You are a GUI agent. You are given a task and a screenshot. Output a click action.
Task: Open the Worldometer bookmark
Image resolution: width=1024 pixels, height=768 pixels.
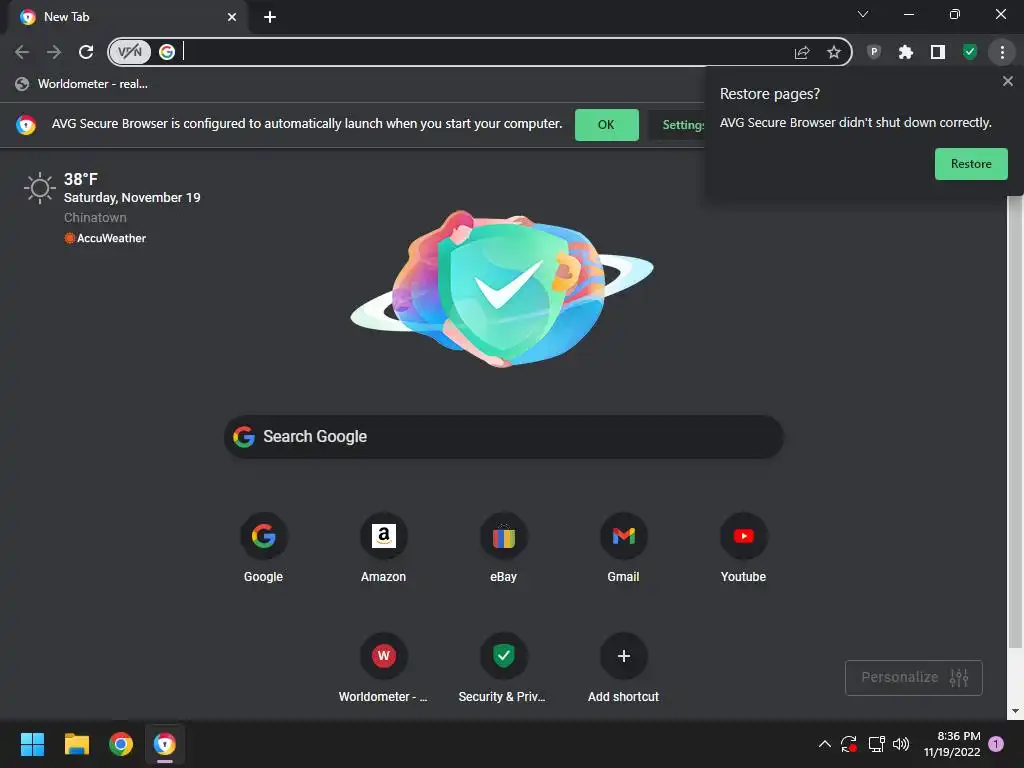(x=82, y=84)
